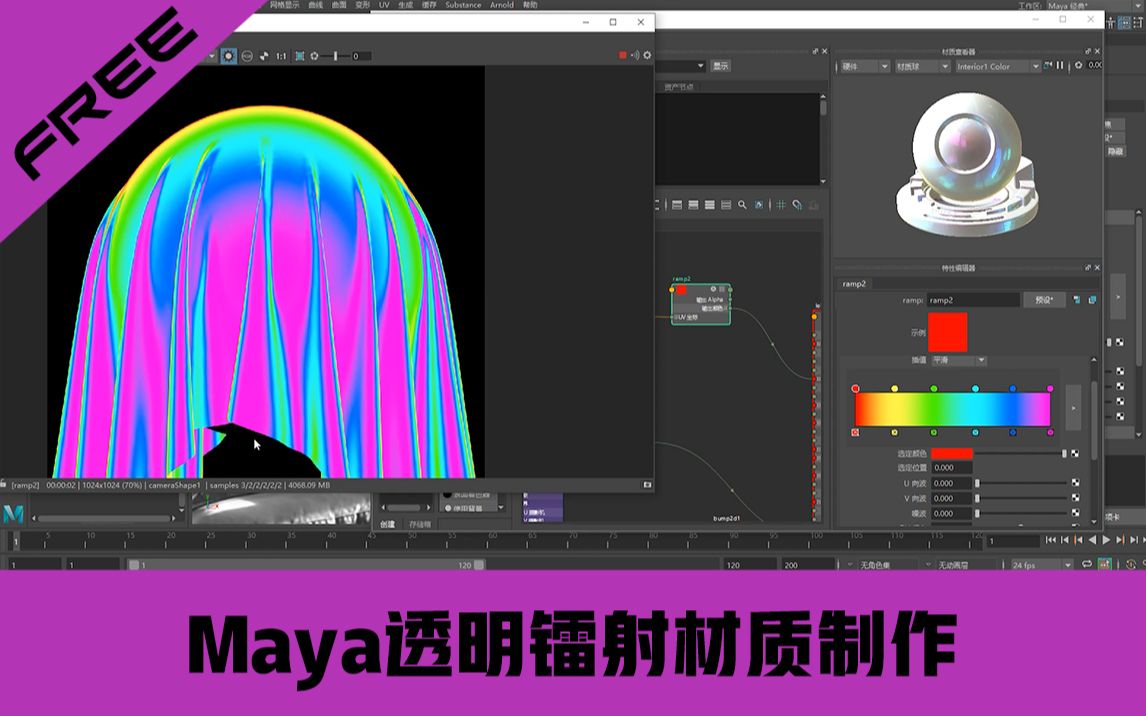Open the Mesh Display menu
Viewport: 1146px width, 716px height.
click(x=284, y=5)
